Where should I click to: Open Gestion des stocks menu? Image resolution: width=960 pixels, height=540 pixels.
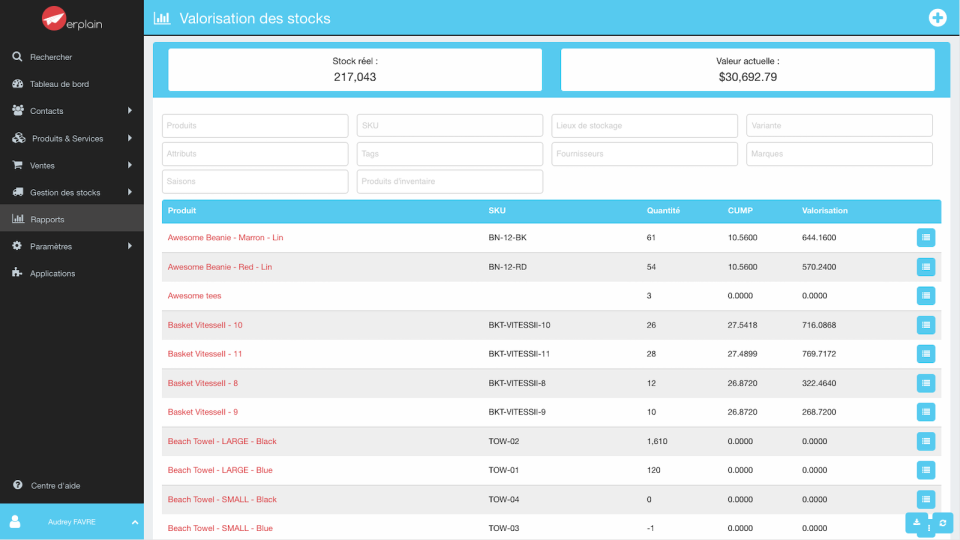[x=72, y=192]
